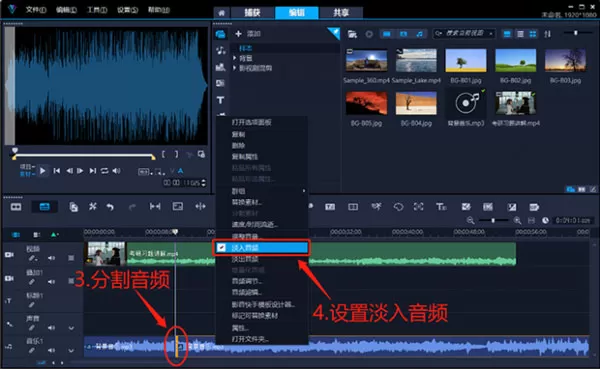
Task: Set mark-in point bracket
Action: click(x=163, y=154)
